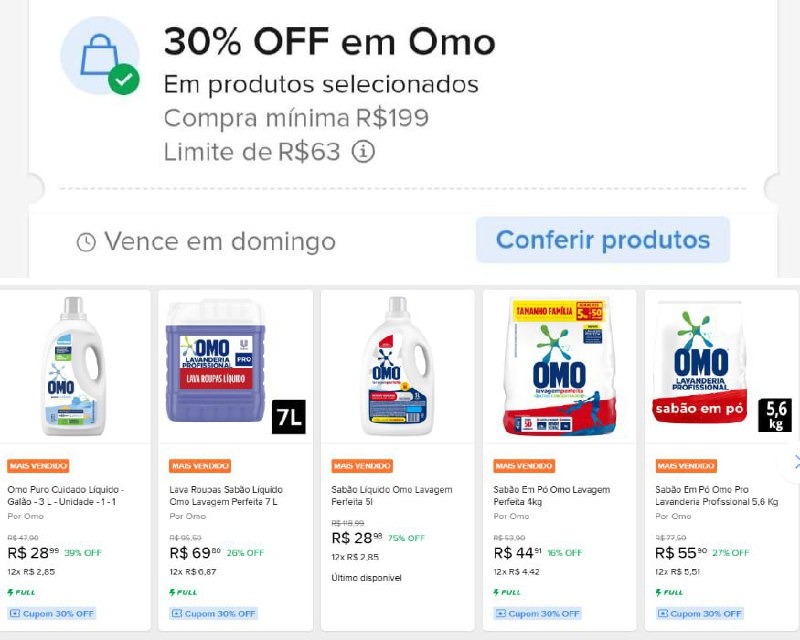Click the shopping bag coupon icon

(x=99, y=56)
